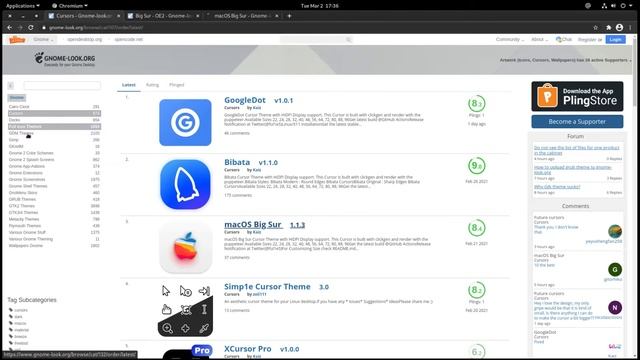The image size is (640, 360).
Task: Open the XCursor Pro title link
Action: 248,349
